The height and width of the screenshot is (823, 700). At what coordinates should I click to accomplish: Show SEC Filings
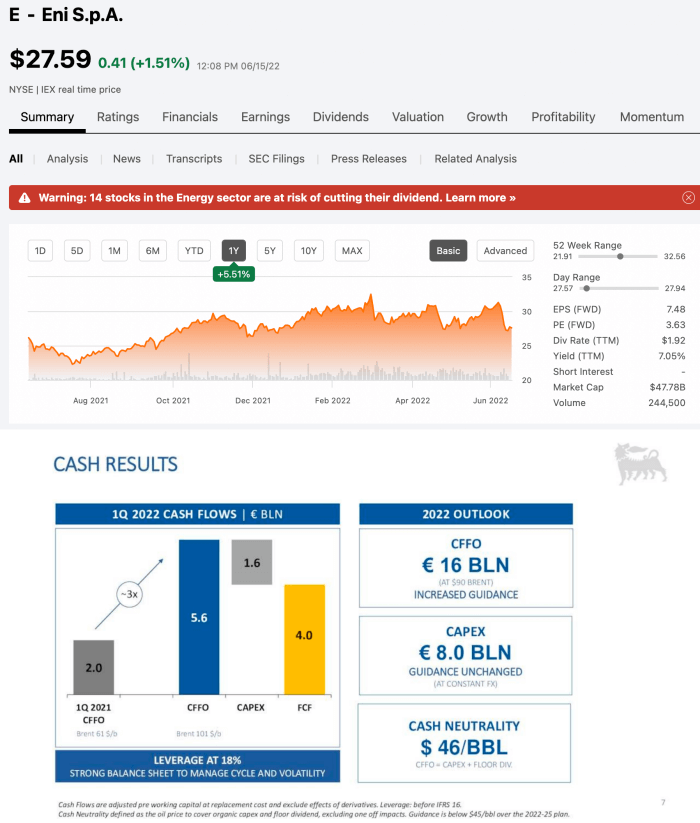(x=277, y=159)
